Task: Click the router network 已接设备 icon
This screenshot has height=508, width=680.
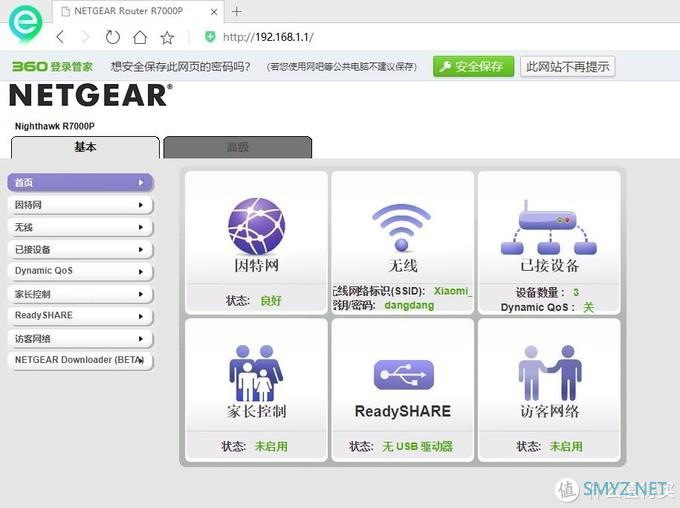Action: (549, 227)
